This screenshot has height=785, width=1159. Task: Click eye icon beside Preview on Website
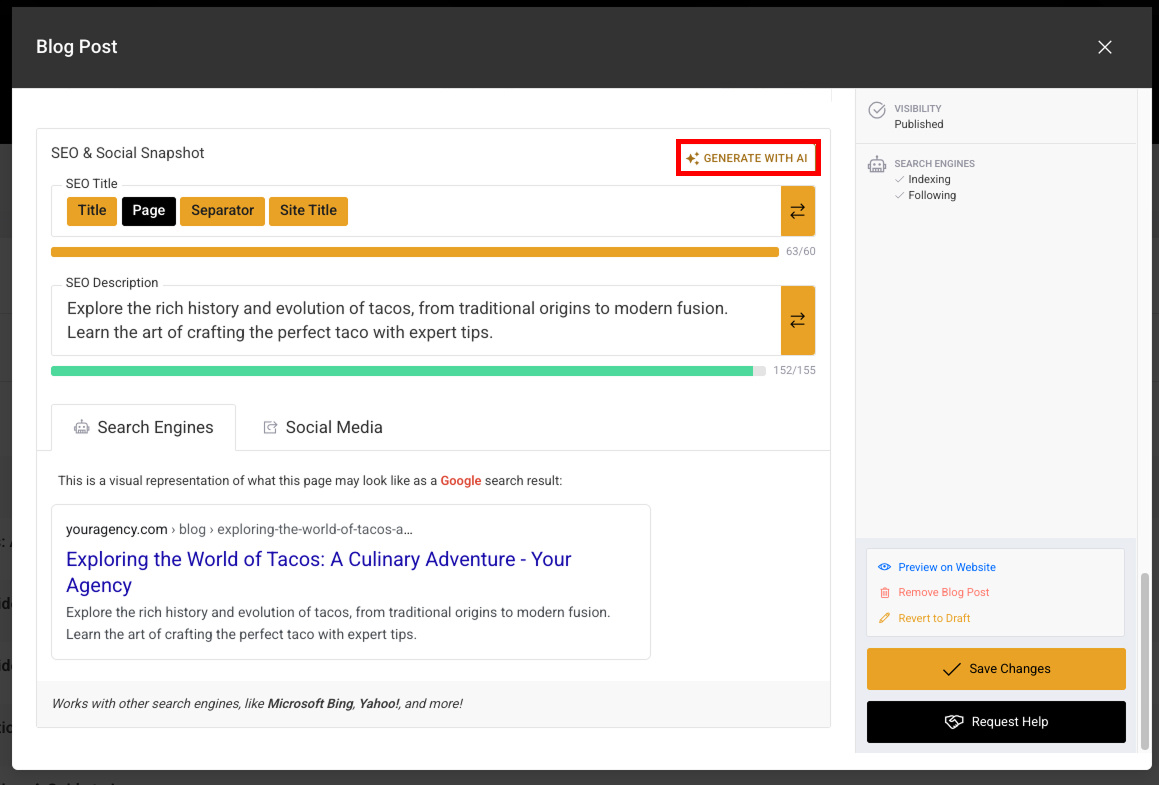point(885,567)
